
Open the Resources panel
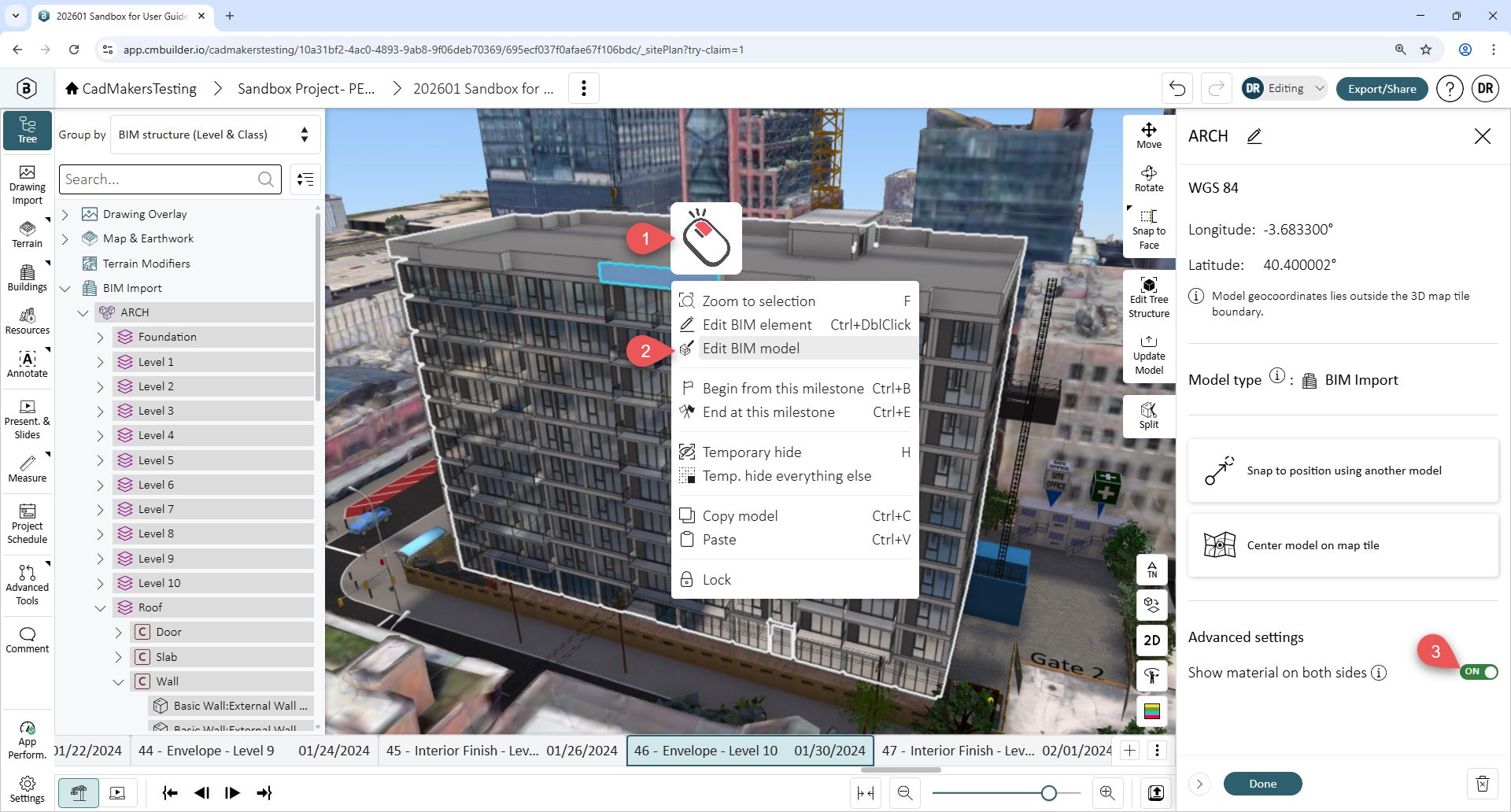click(28, 321)
